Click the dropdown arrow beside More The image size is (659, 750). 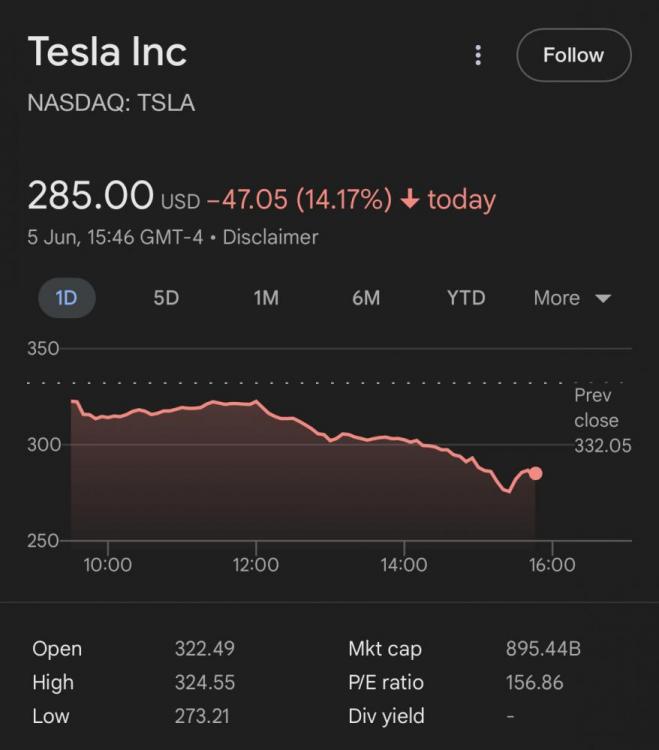(602, 299)
